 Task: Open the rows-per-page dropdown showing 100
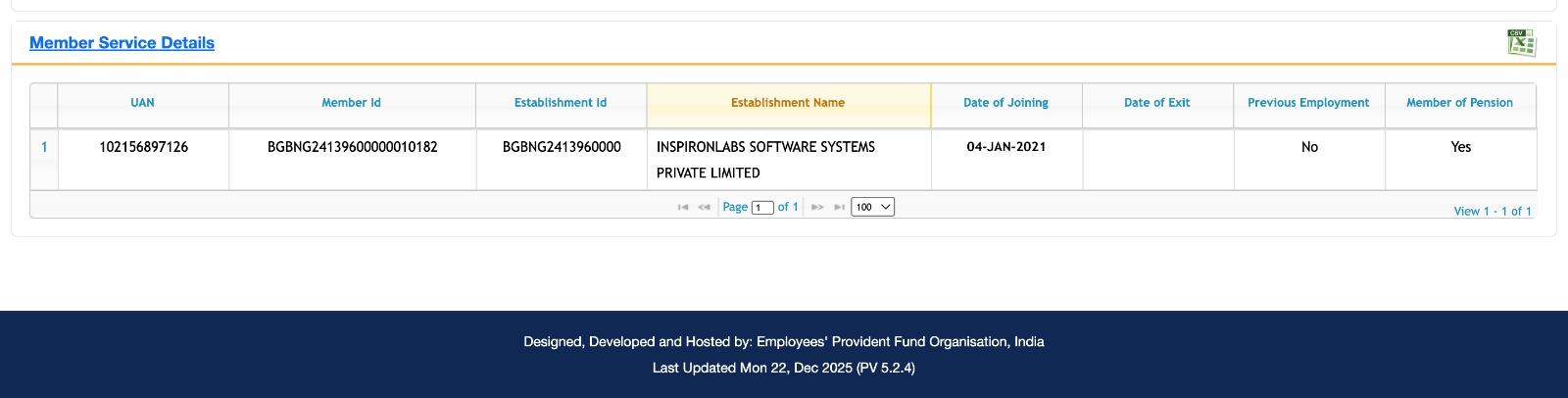[x=872, y=207]
